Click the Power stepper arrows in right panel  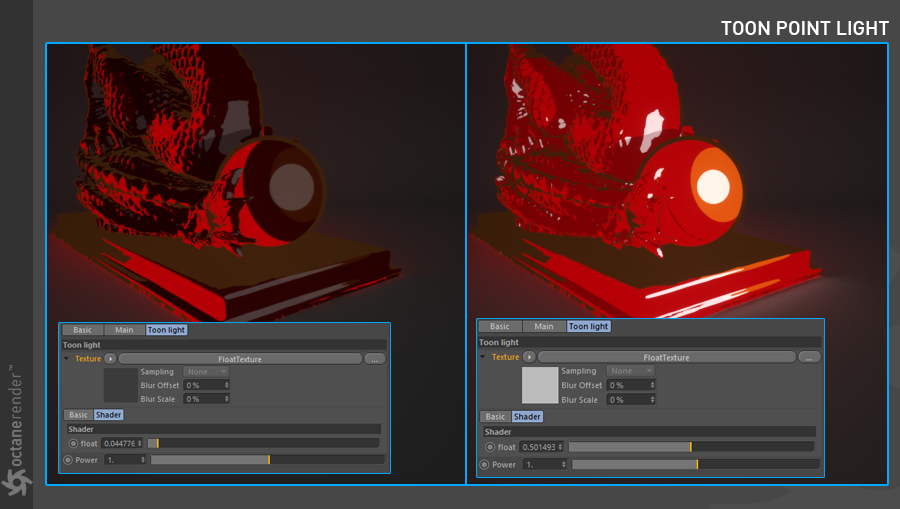pos(563,464)
